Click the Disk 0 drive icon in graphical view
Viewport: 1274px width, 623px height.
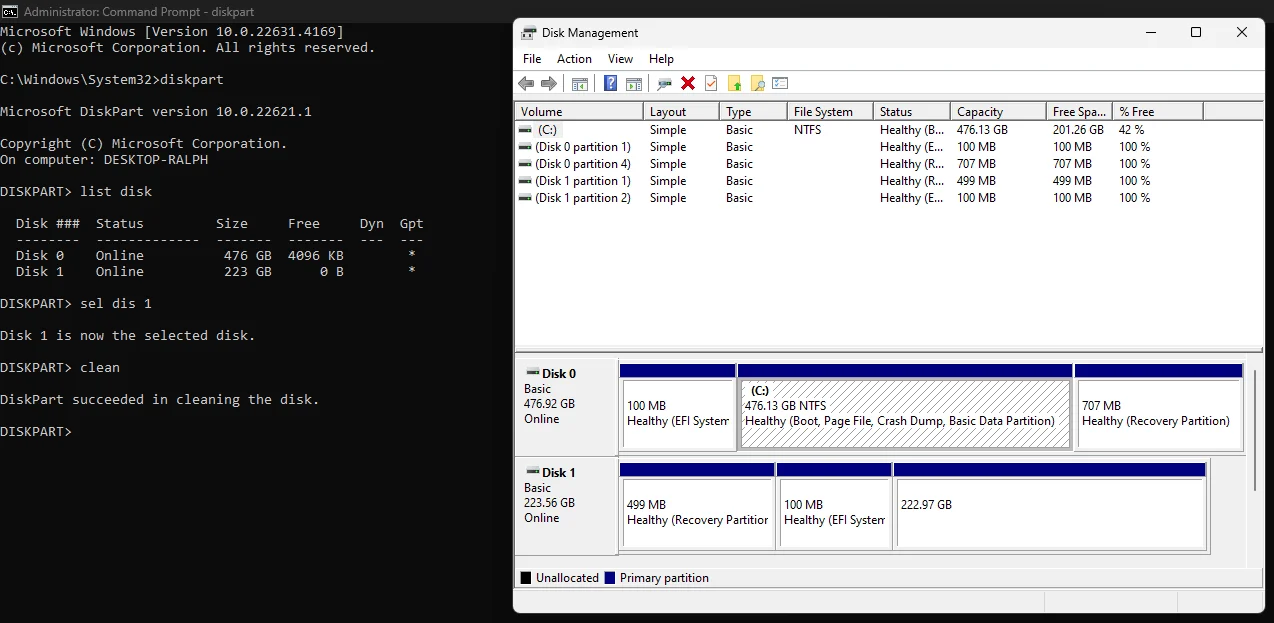click(532, 373)
